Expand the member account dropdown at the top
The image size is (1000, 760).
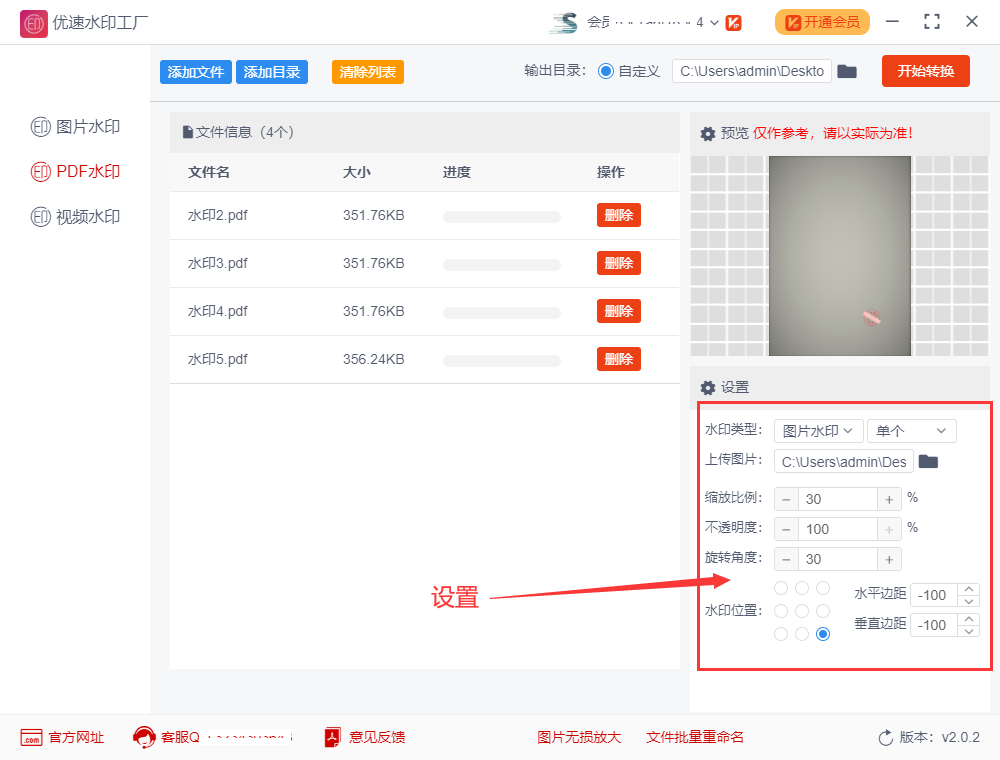[714, 21]
